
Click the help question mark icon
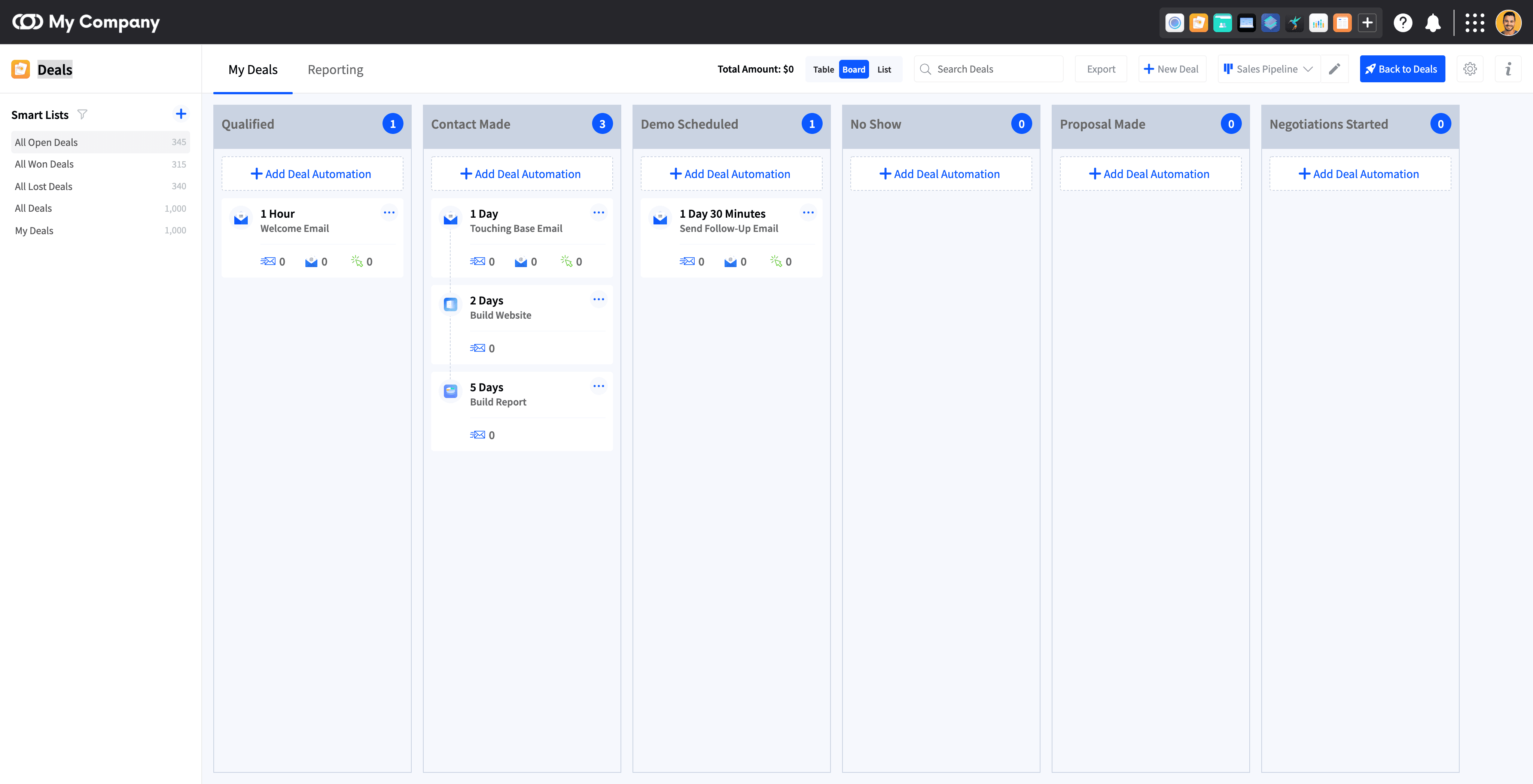click(x=1403, y=22)
